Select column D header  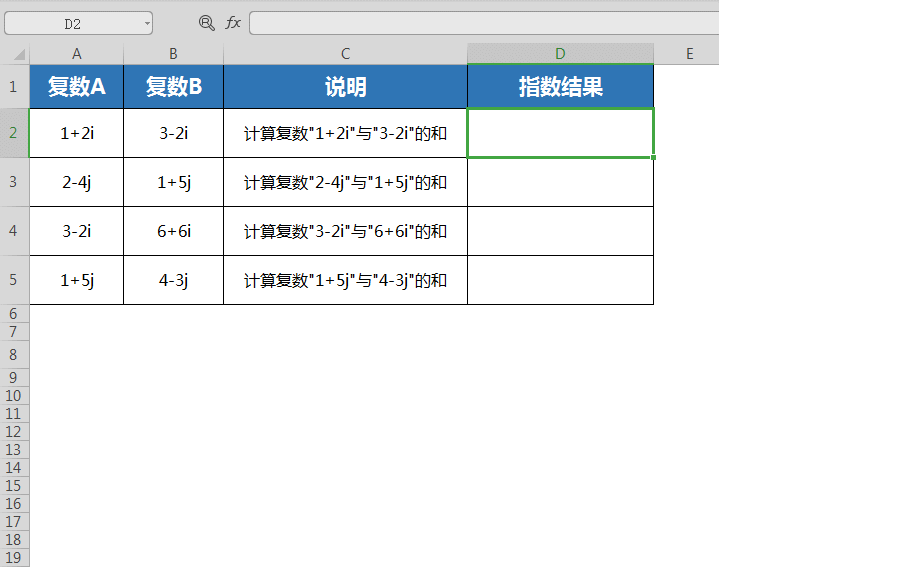click(560, 54)
